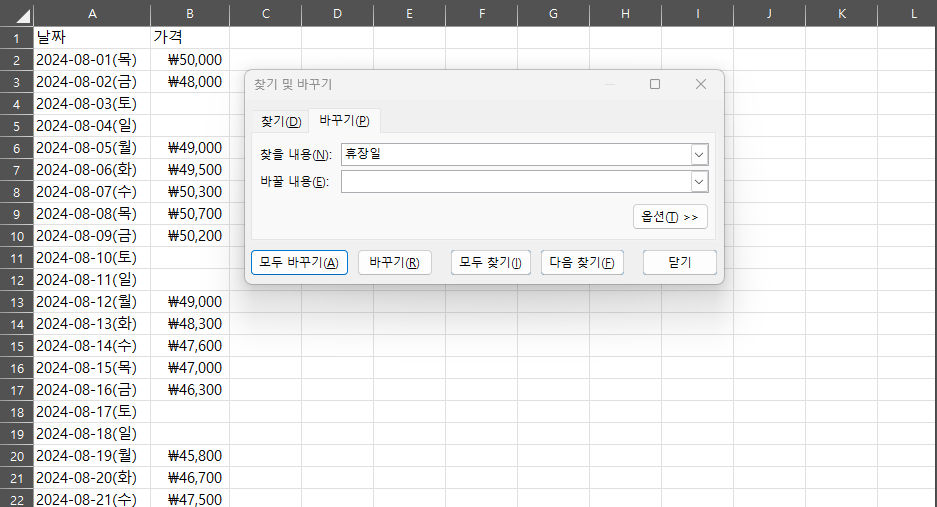Select cell with ₩47,500

pos(189,499)
